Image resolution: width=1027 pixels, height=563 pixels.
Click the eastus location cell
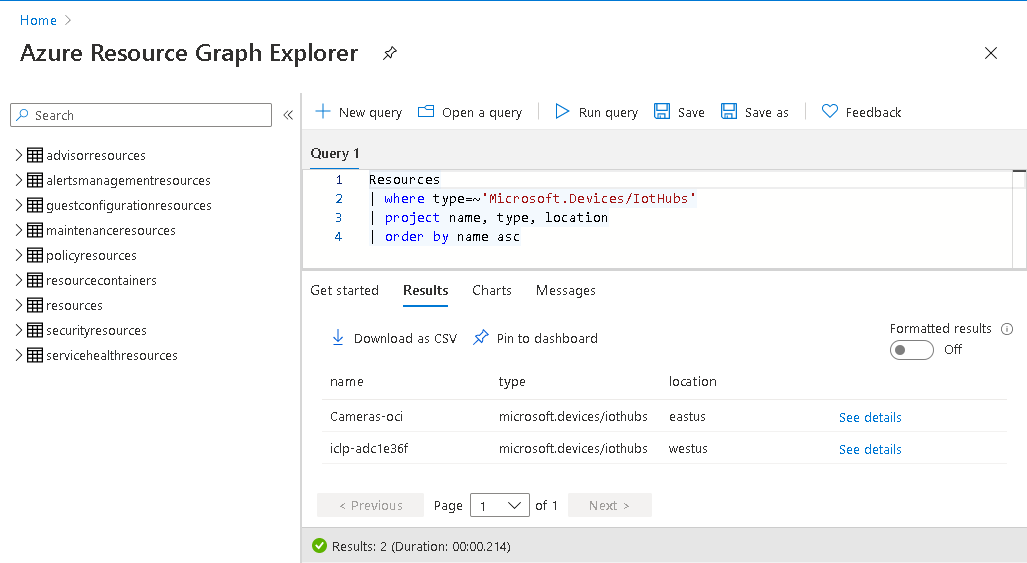(x=687, y=416)
